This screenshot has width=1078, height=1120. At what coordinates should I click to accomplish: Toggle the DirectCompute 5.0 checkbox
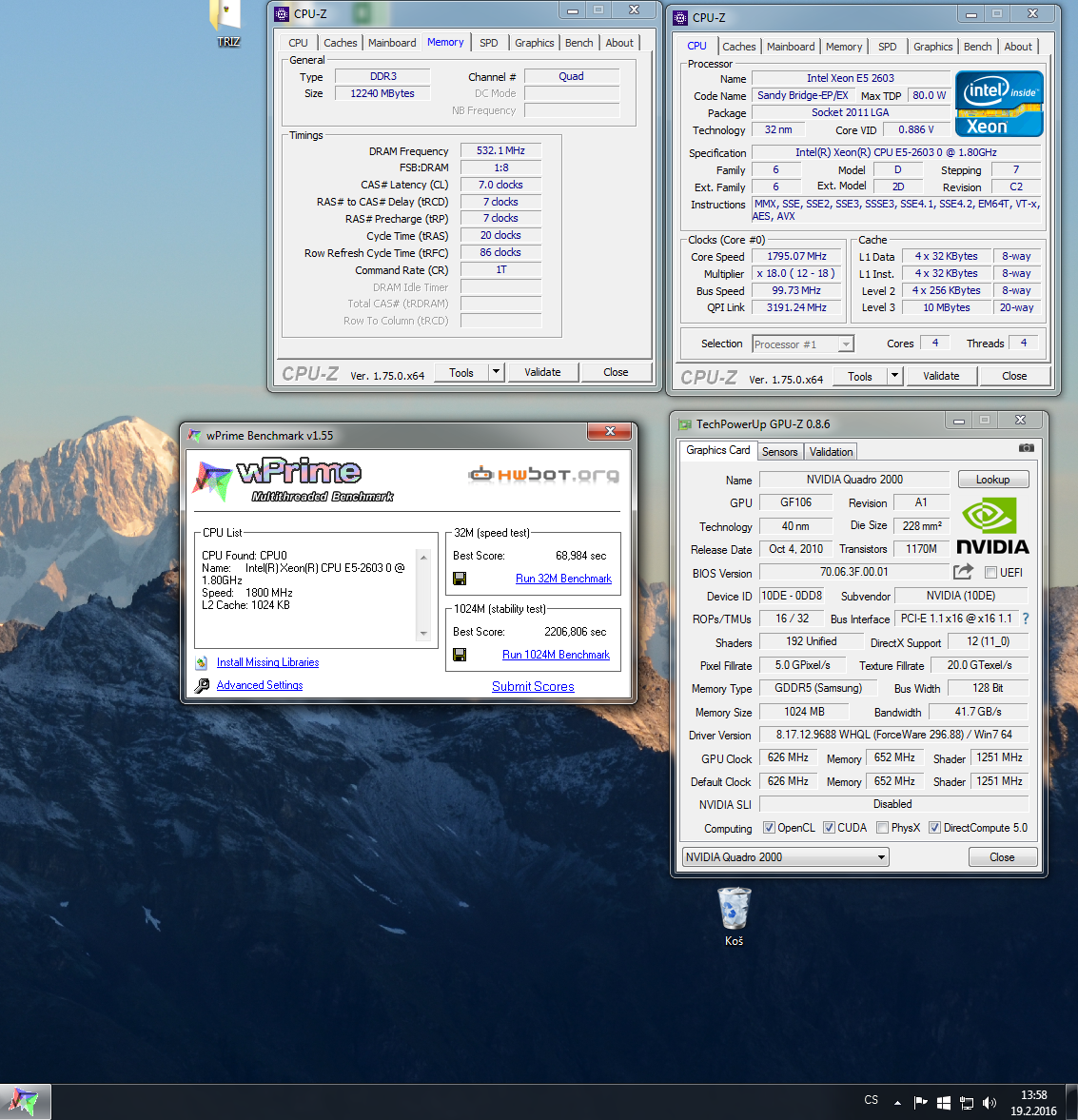coord(934,827)
